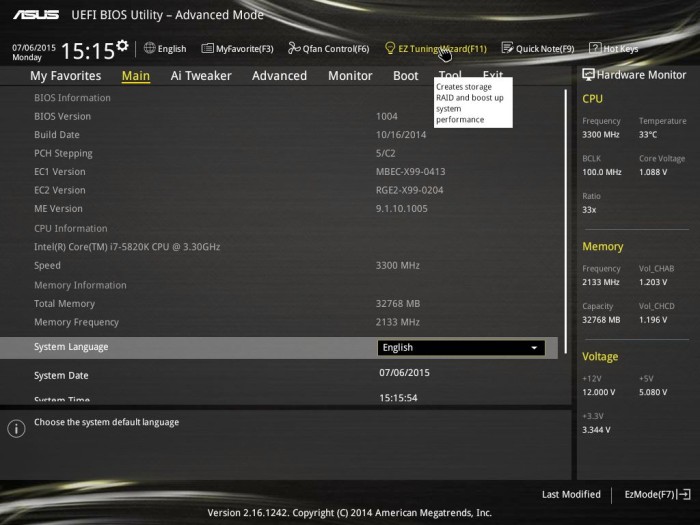Click Last Modified button
The image size is (700, 525).
(x=571, y=494)
